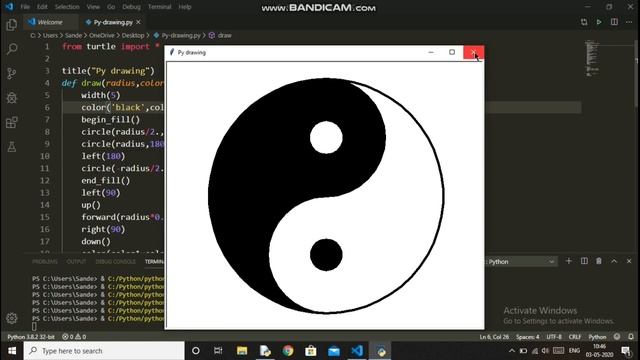Close the Py-drawing.py tab
Image resolution: width=640 pixels, height=360 pixels.
pyautogui.click(x=138, y=22)
